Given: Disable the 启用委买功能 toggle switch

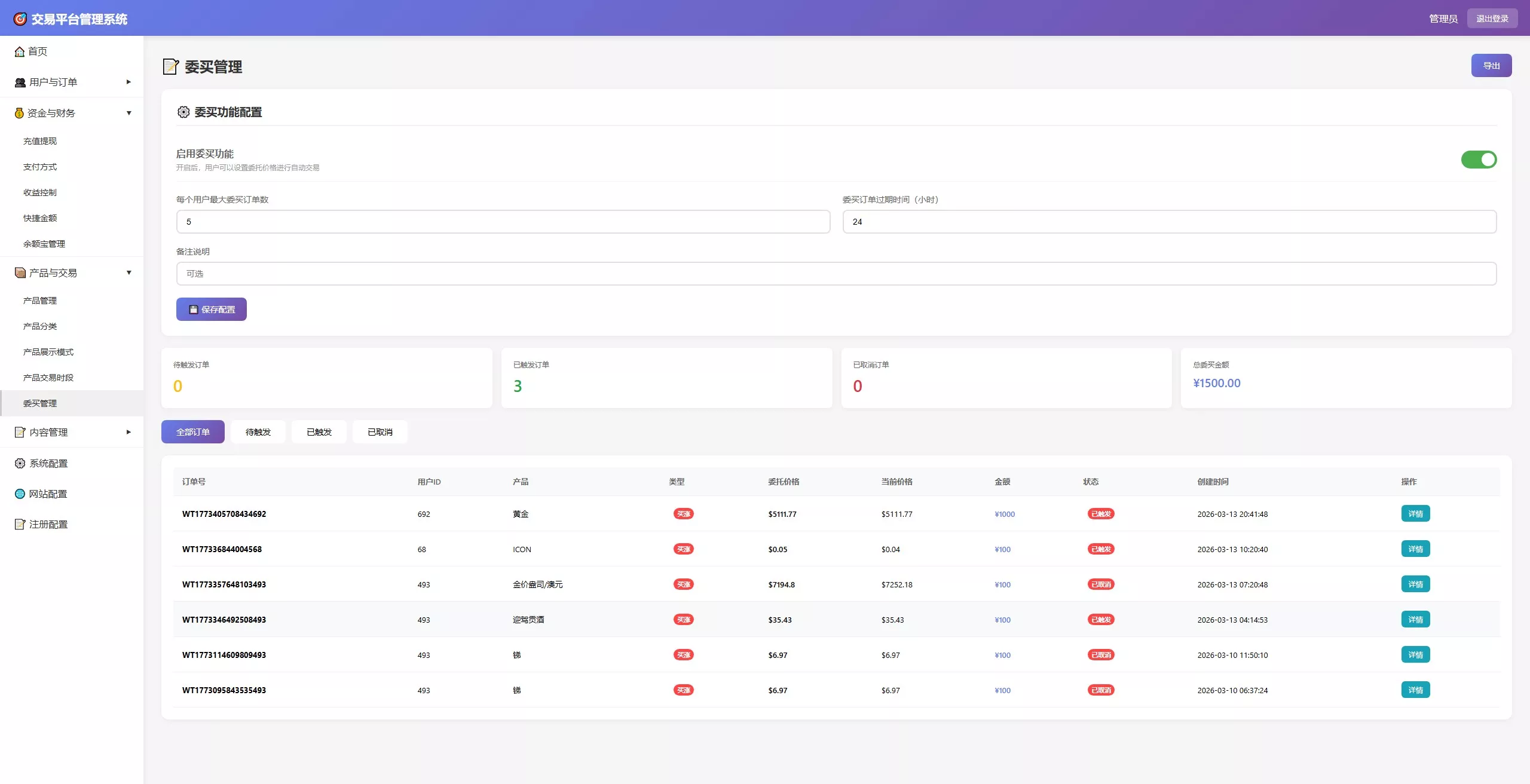Looking at the screenshot, I should pos(1478,160).
